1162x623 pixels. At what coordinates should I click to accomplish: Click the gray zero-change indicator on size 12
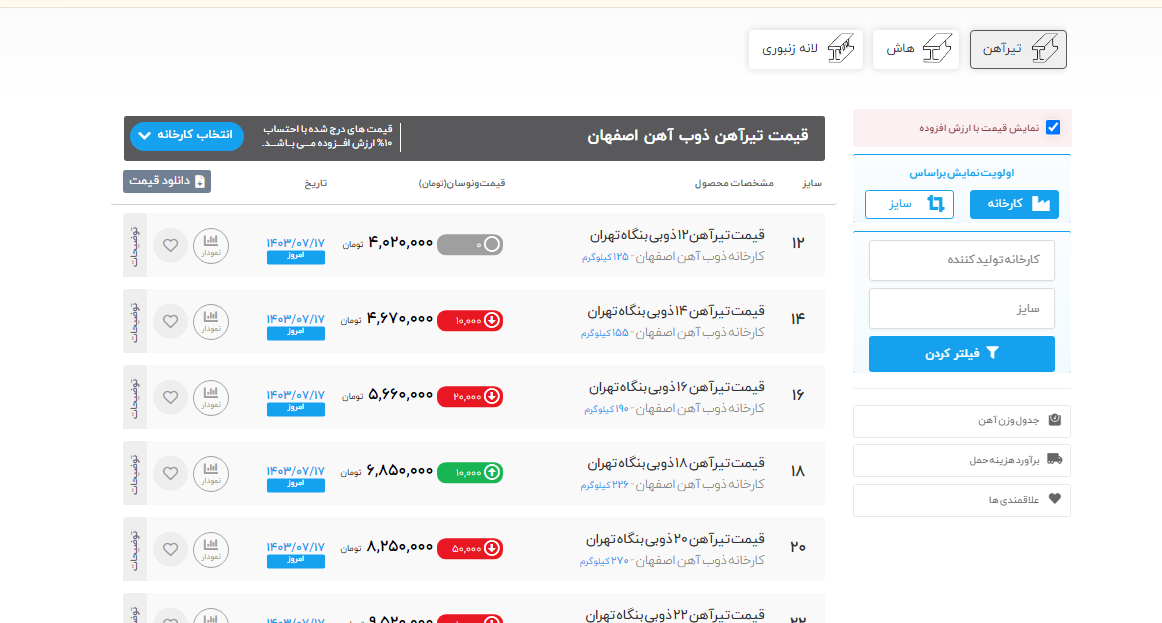(x=470, y=244)
